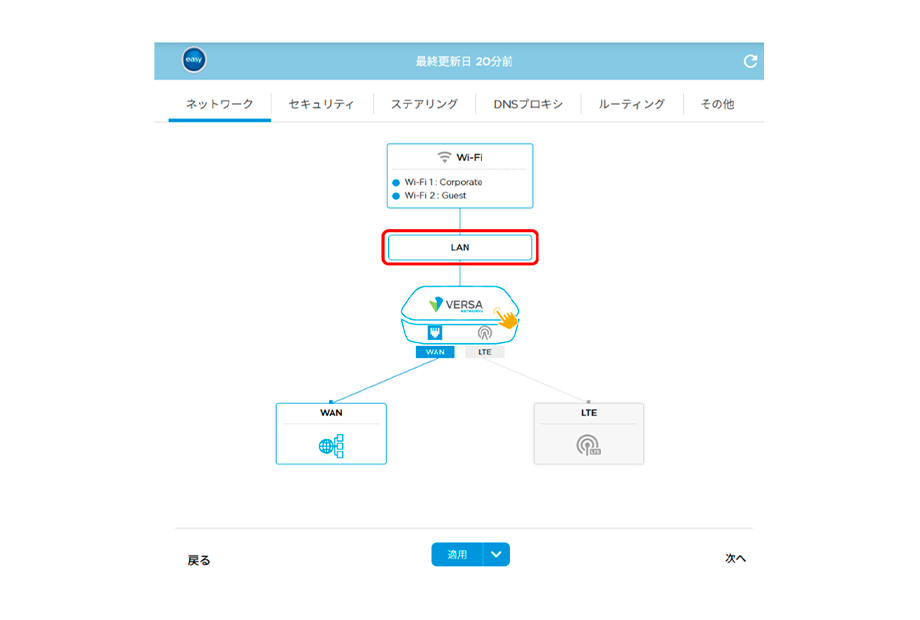Screen dimensions: 920x620
Task: Click 次へ to proceed
Action: point(735,558)
